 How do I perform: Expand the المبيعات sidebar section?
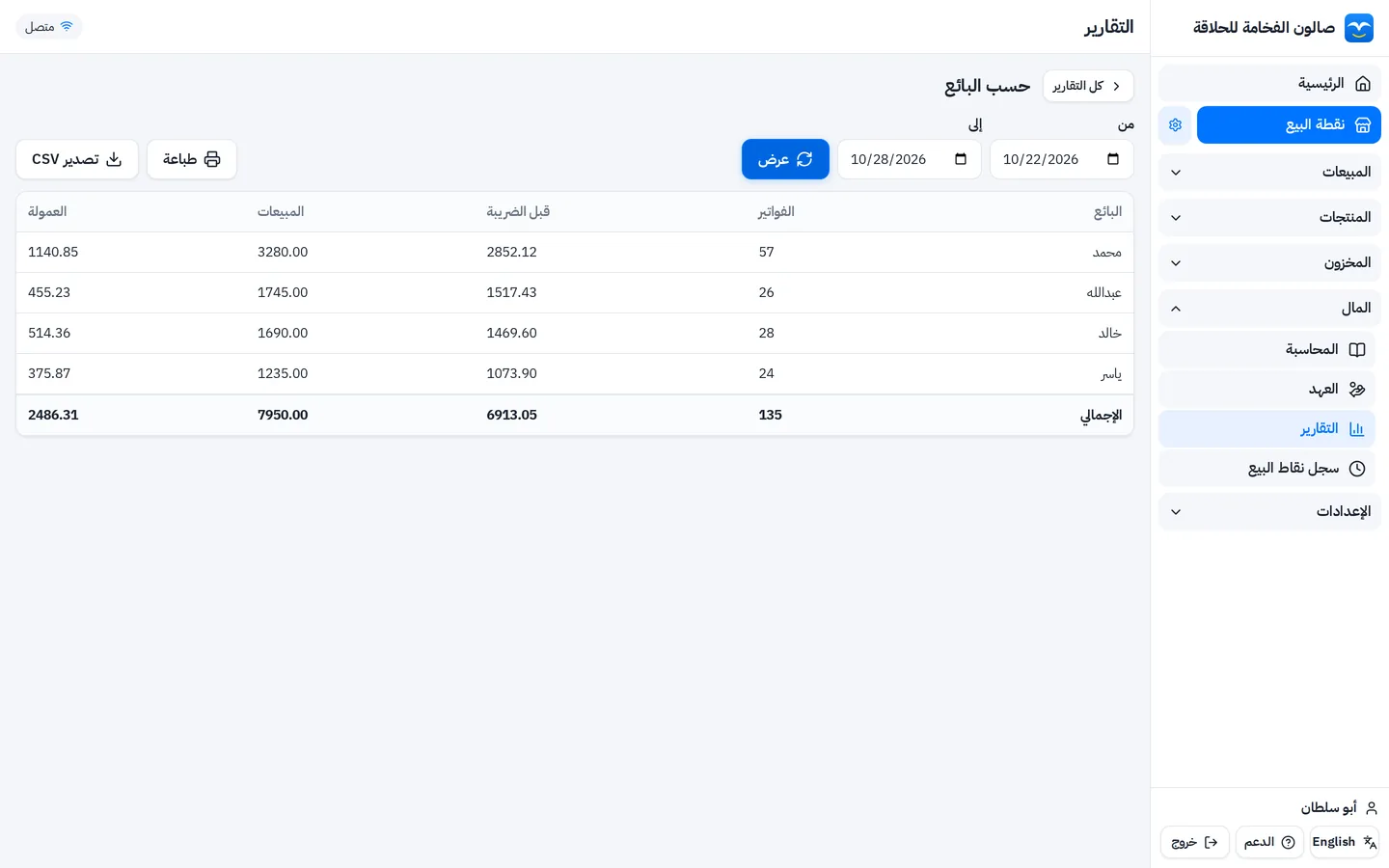pyautogui.click(x=1269, y=173)
